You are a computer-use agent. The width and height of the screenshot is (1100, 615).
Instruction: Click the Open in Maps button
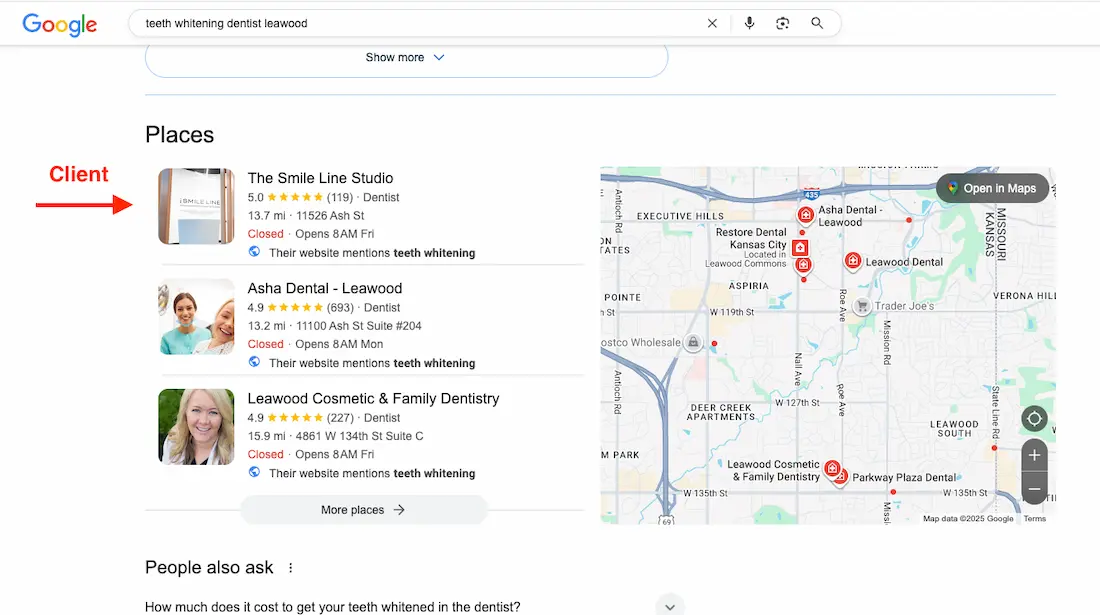point(992,188)
